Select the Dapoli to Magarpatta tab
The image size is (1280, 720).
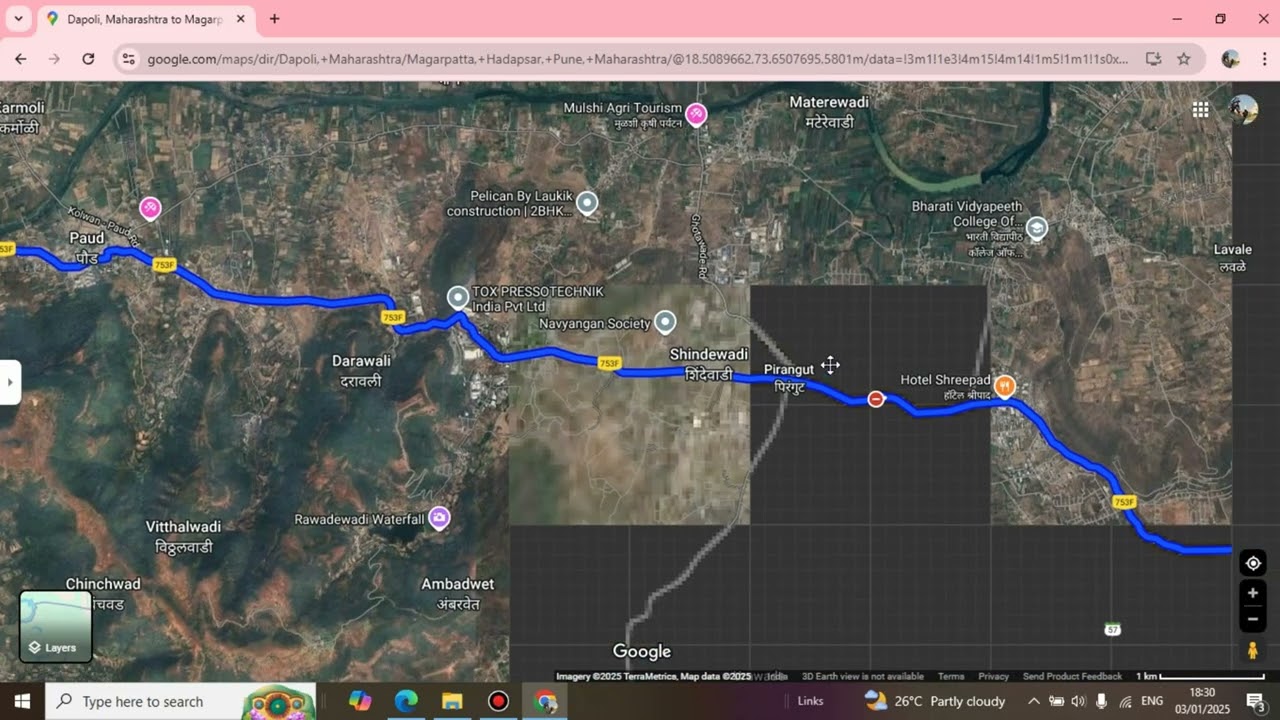pos(146,19)
